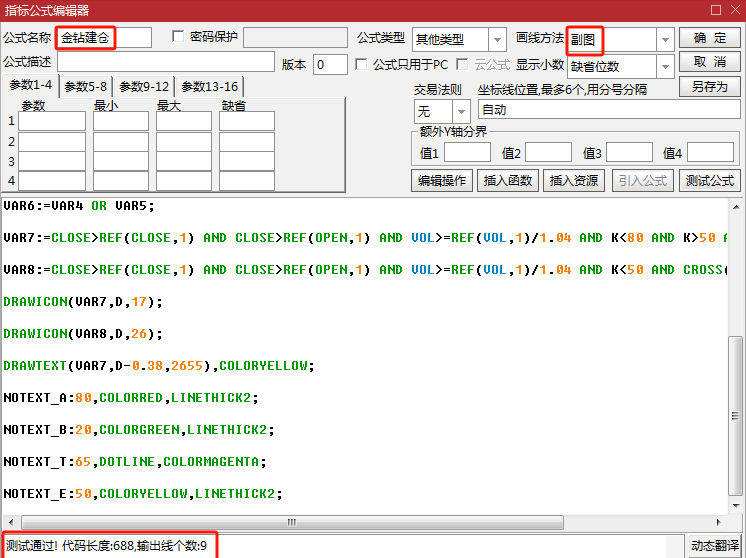Click the 值3 Y-axis boundary field

coord(629,153)
